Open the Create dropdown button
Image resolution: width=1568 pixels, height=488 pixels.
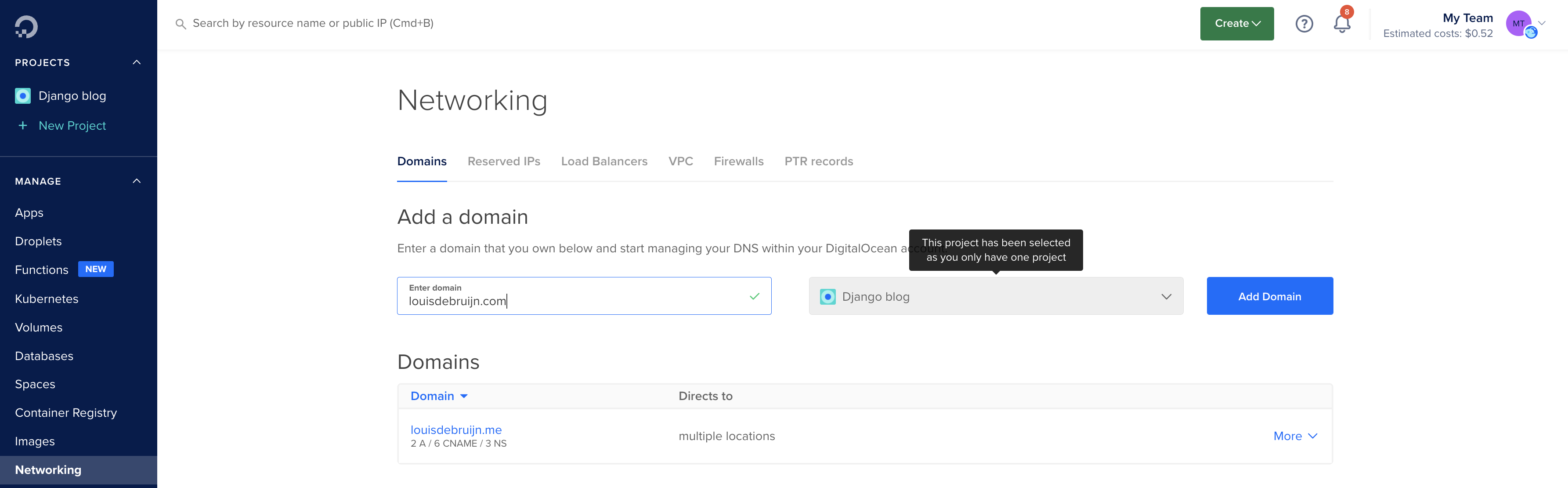[1236, 24]
